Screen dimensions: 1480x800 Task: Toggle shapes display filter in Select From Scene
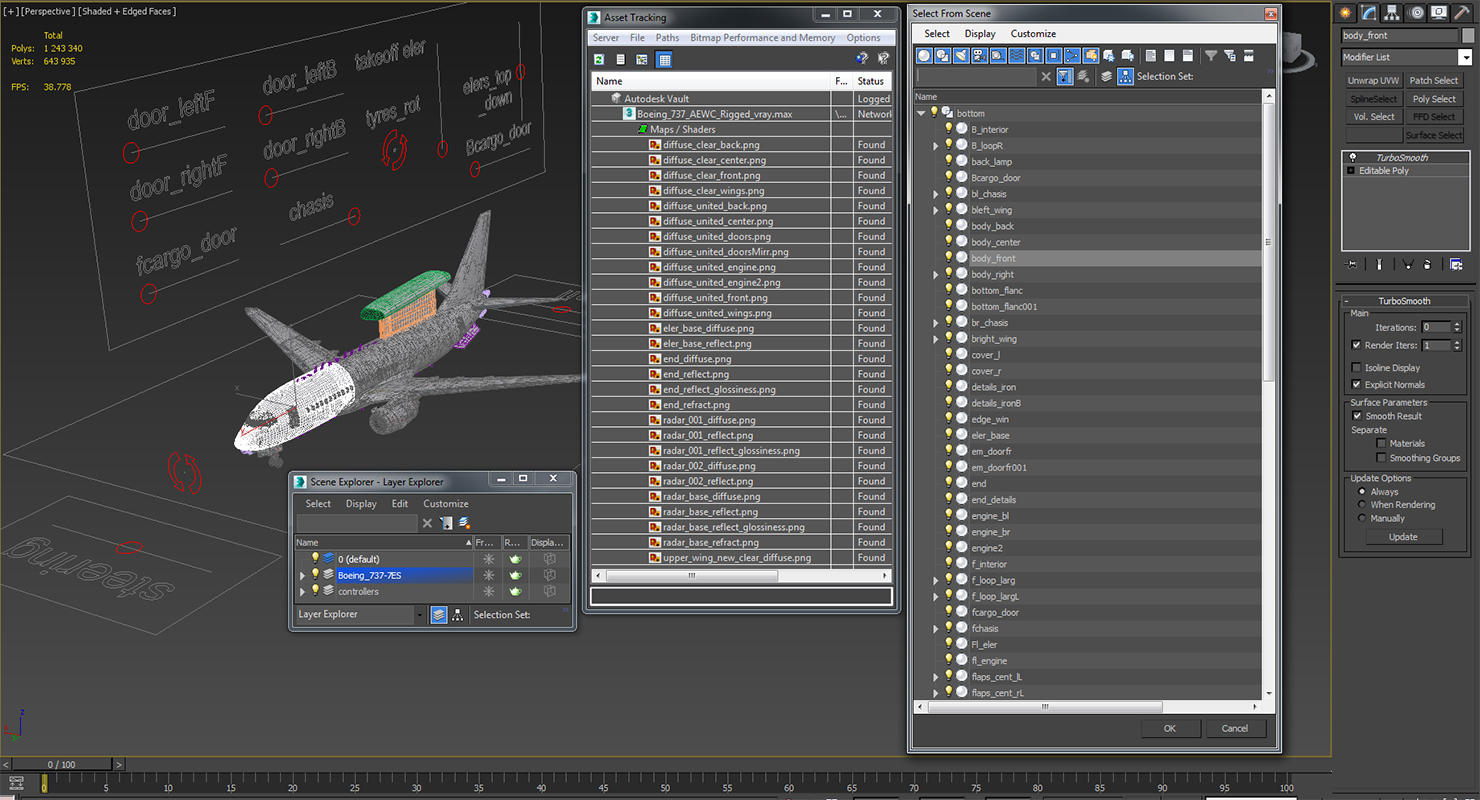pos(942,56)
